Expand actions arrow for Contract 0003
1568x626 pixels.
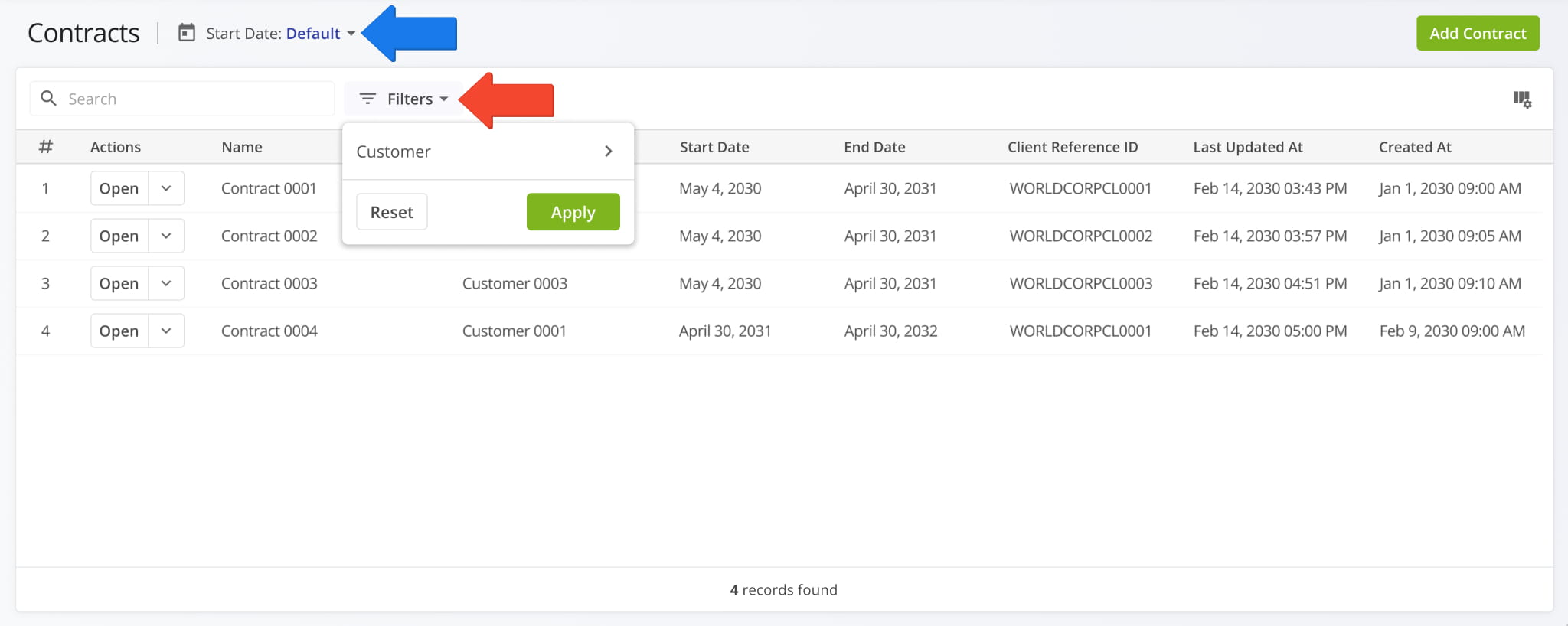pyautogui.click(x=166, y=283)
